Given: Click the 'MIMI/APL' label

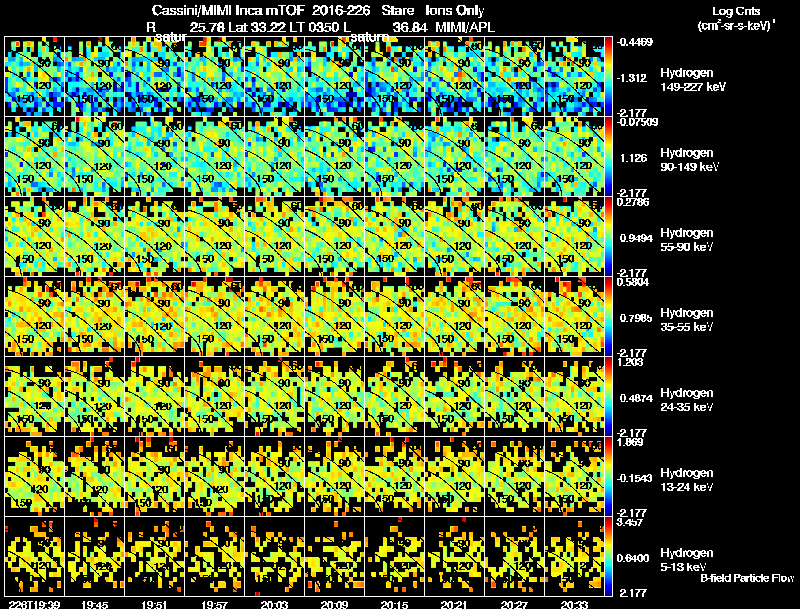Looking at the screenshot, I should tap(465, 28).
